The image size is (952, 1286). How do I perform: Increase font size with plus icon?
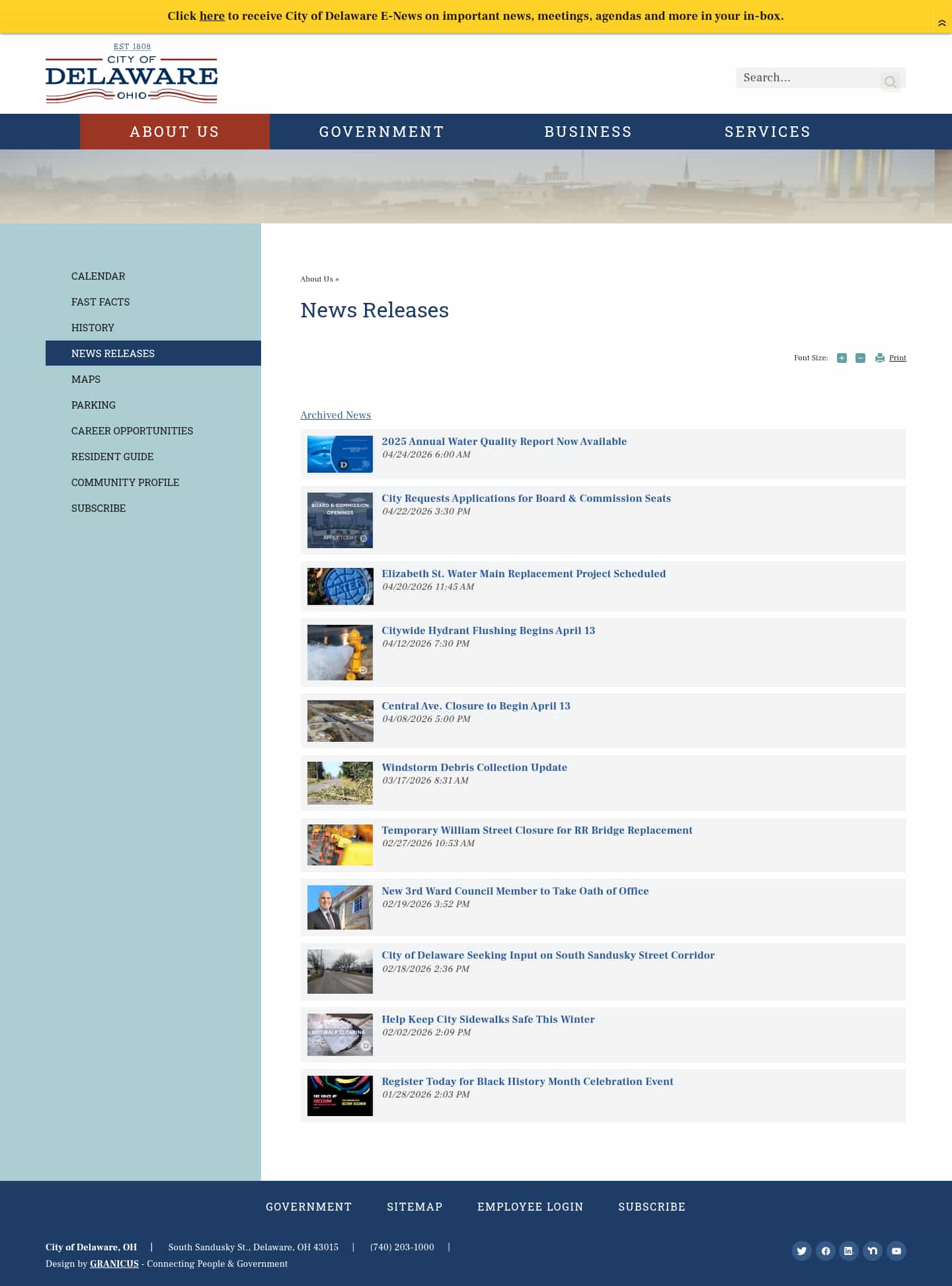click(x=842, y=358)
